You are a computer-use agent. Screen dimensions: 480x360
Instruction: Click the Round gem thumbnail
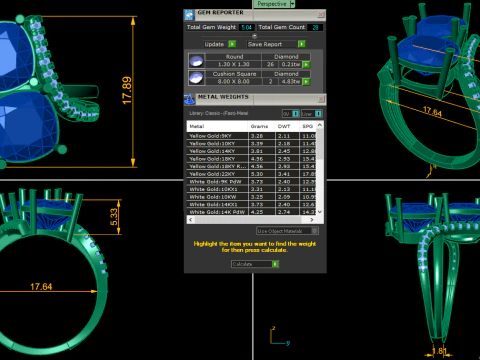196,61
